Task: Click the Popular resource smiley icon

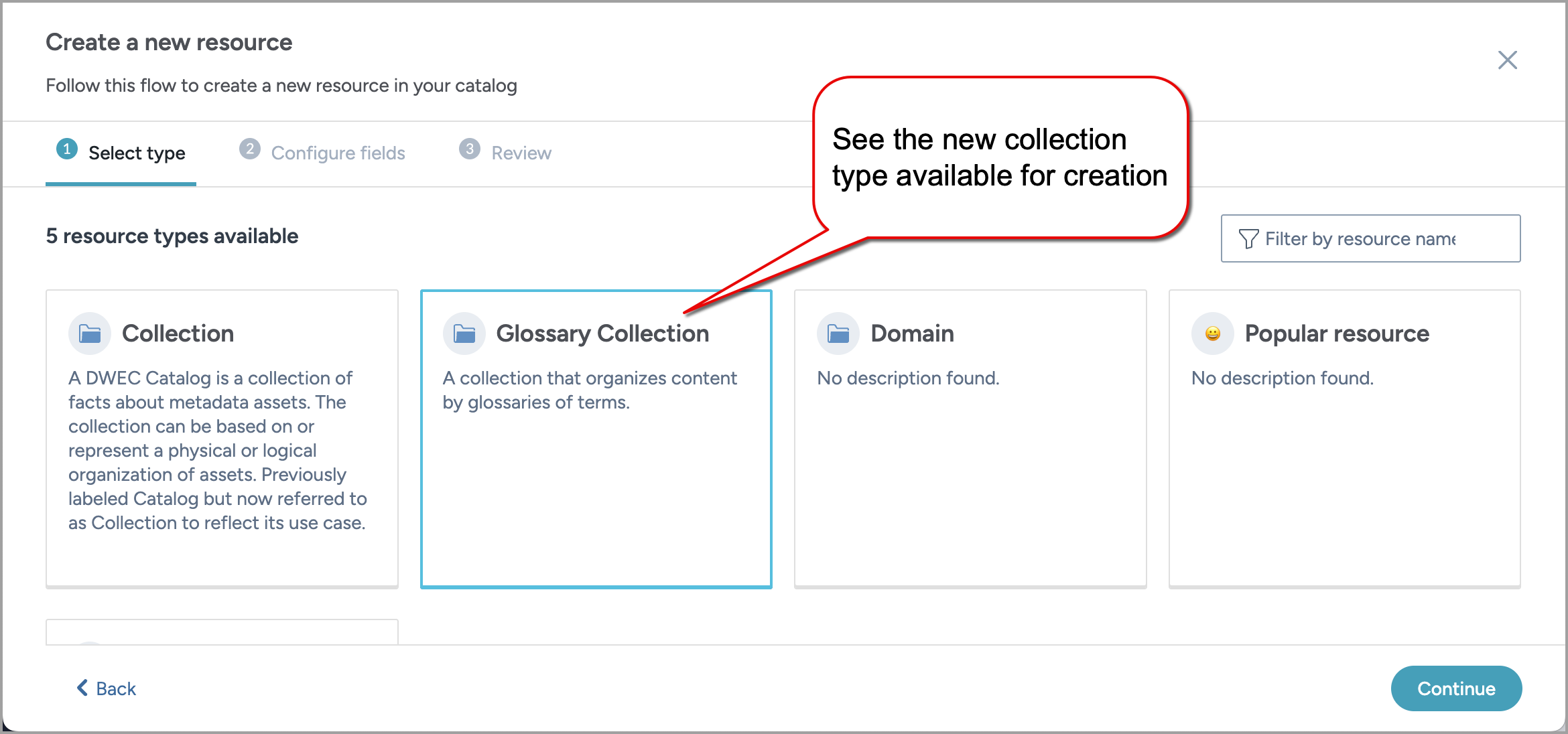Action: click(1213, 334)
